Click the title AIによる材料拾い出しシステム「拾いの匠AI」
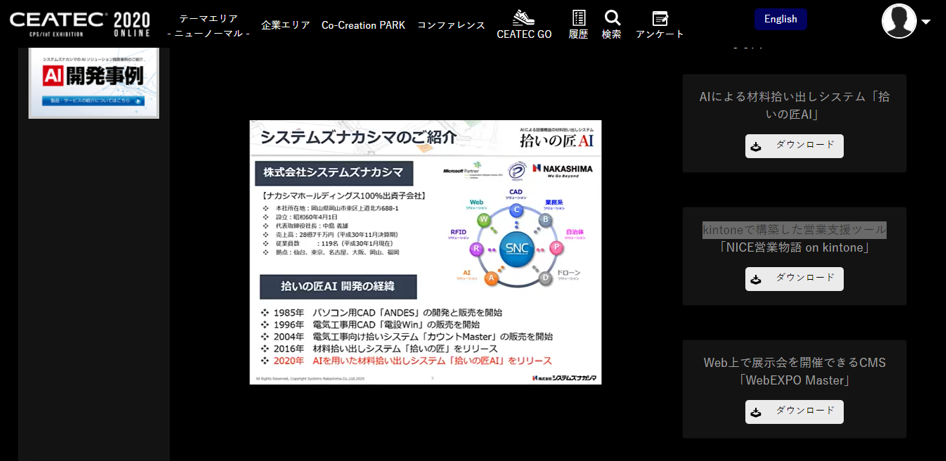 (x=794, y=105)
